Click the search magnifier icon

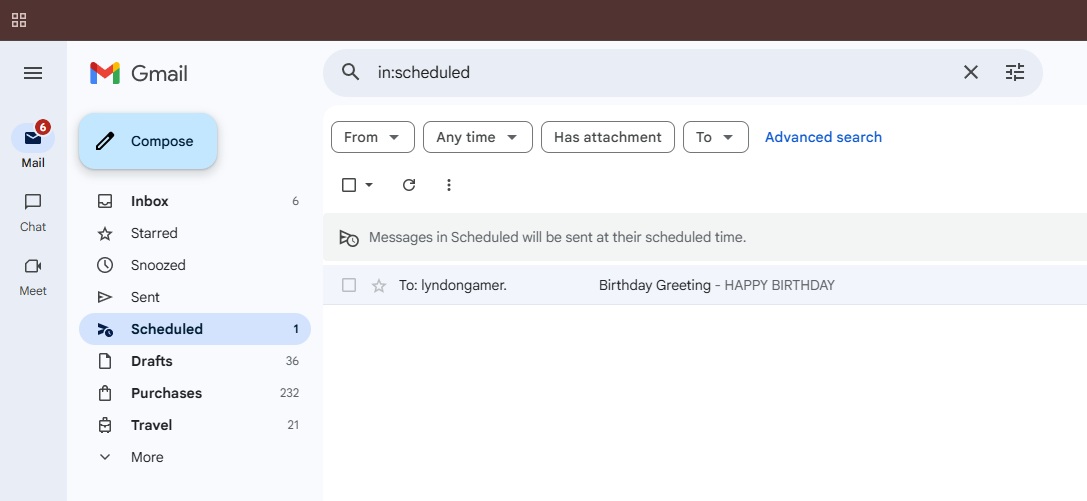(x=351, y=72)
